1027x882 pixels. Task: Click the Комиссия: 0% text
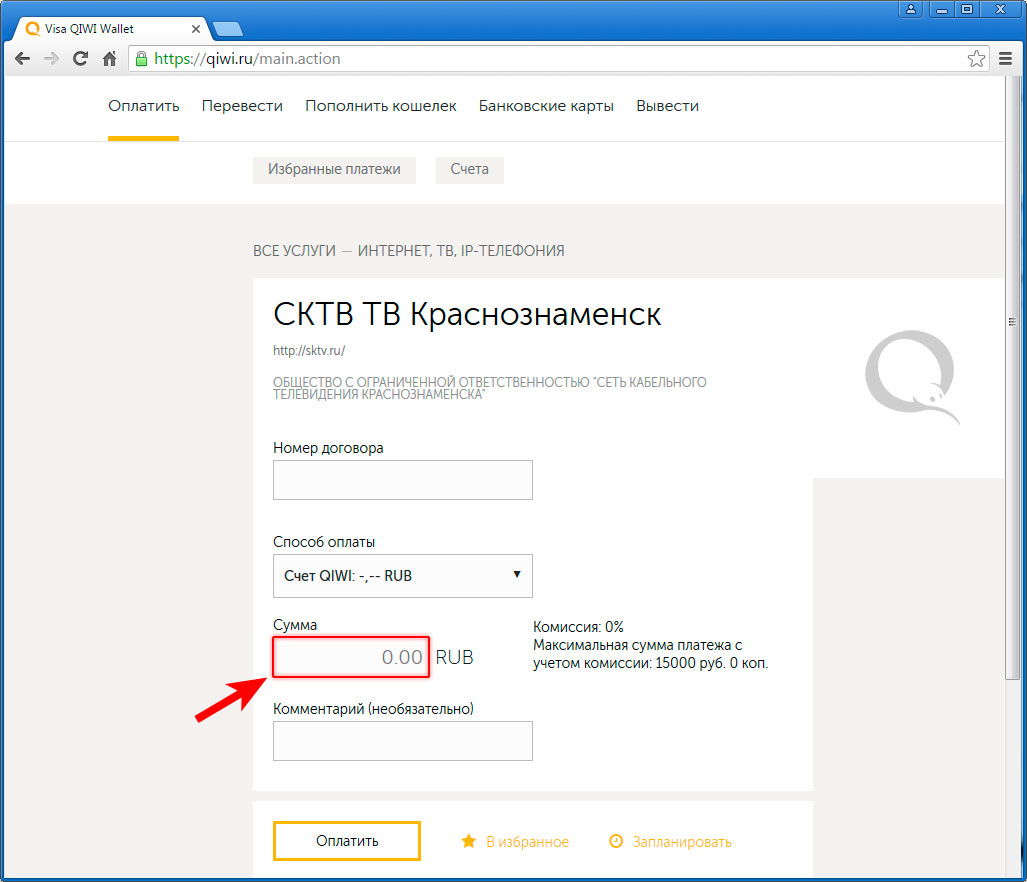578,627
